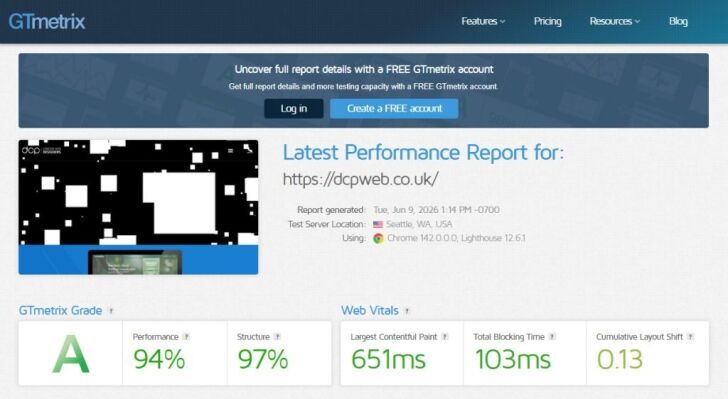
Task: Click the Uncover full report details heading
Action: [364, 69]
